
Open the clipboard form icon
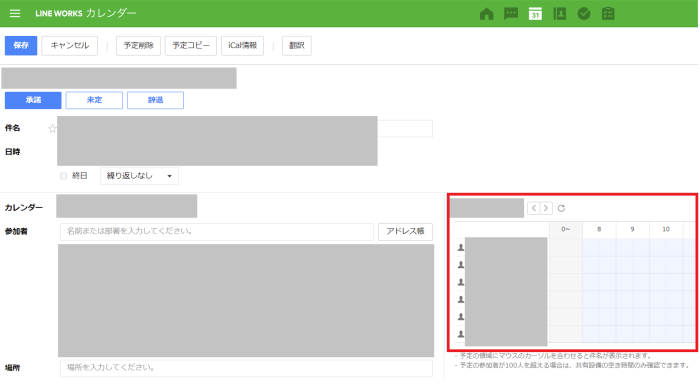coord(608,14)
